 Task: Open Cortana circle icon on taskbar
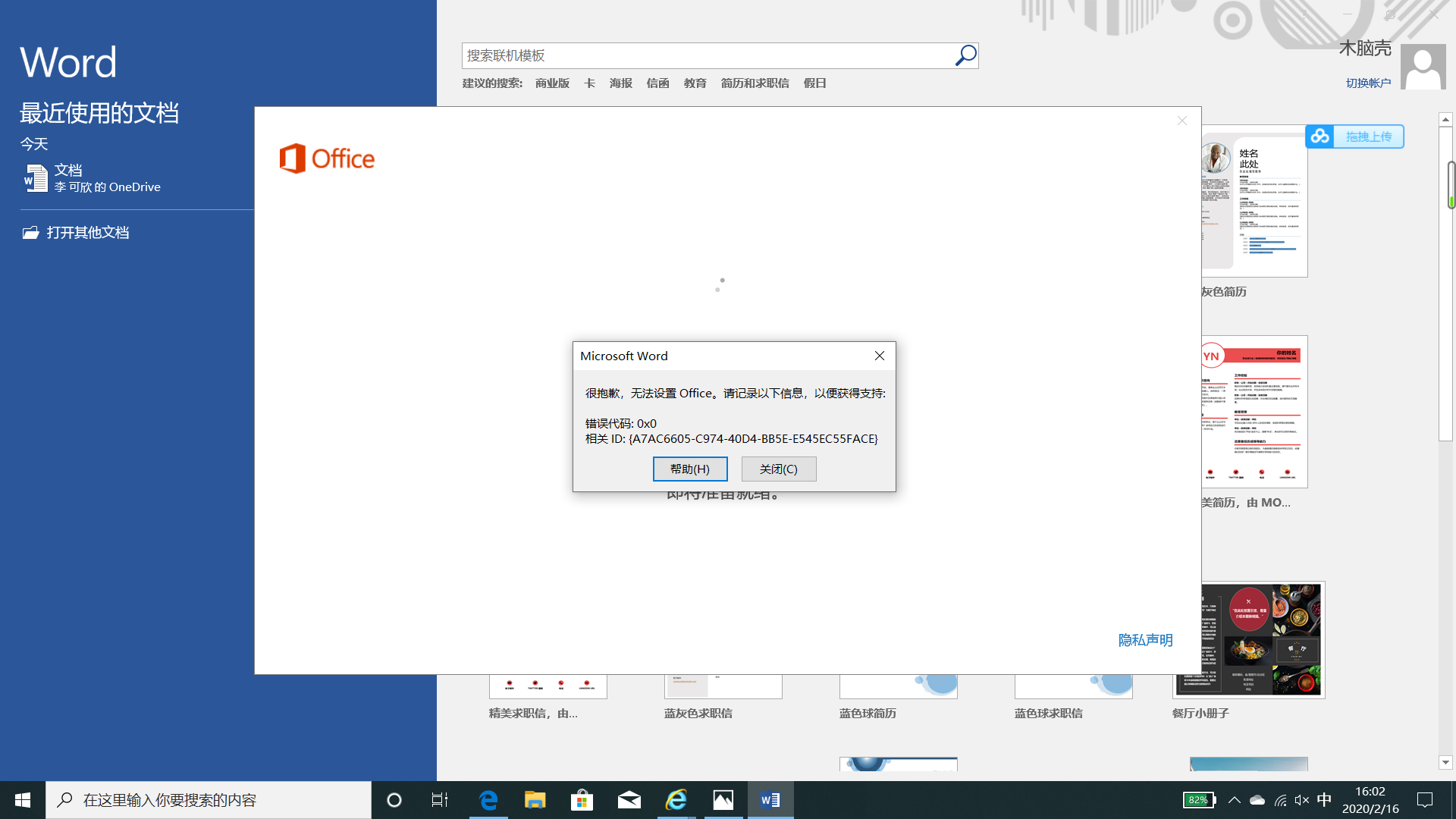(x=394, y=800)
